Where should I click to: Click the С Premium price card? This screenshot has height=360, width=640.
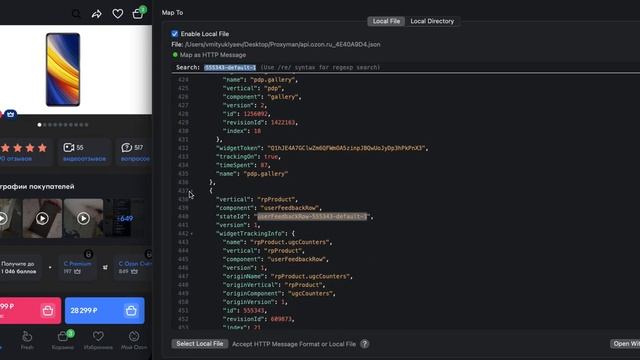pos(78,268)
